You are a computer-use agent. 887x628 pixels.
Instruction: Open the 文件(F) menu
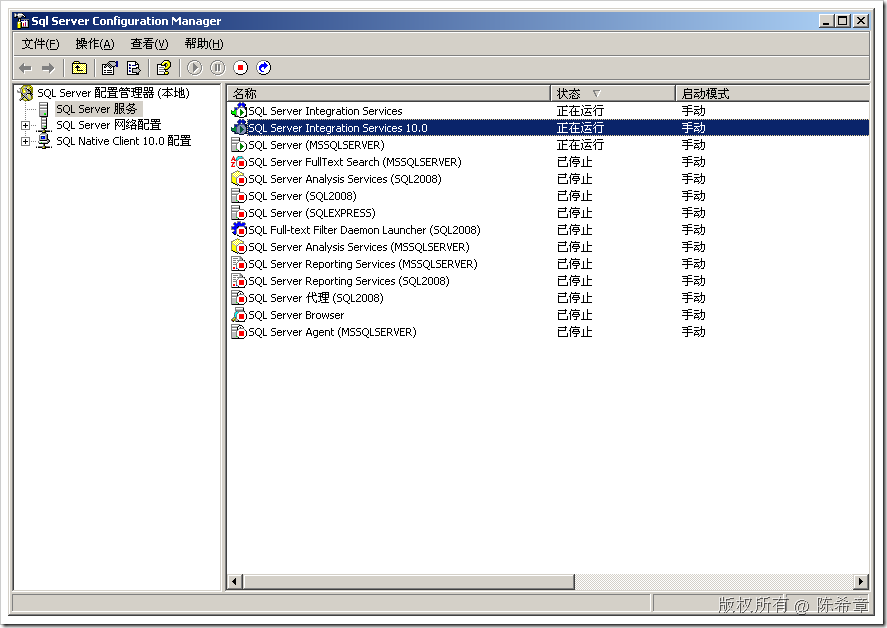[40, 44]
